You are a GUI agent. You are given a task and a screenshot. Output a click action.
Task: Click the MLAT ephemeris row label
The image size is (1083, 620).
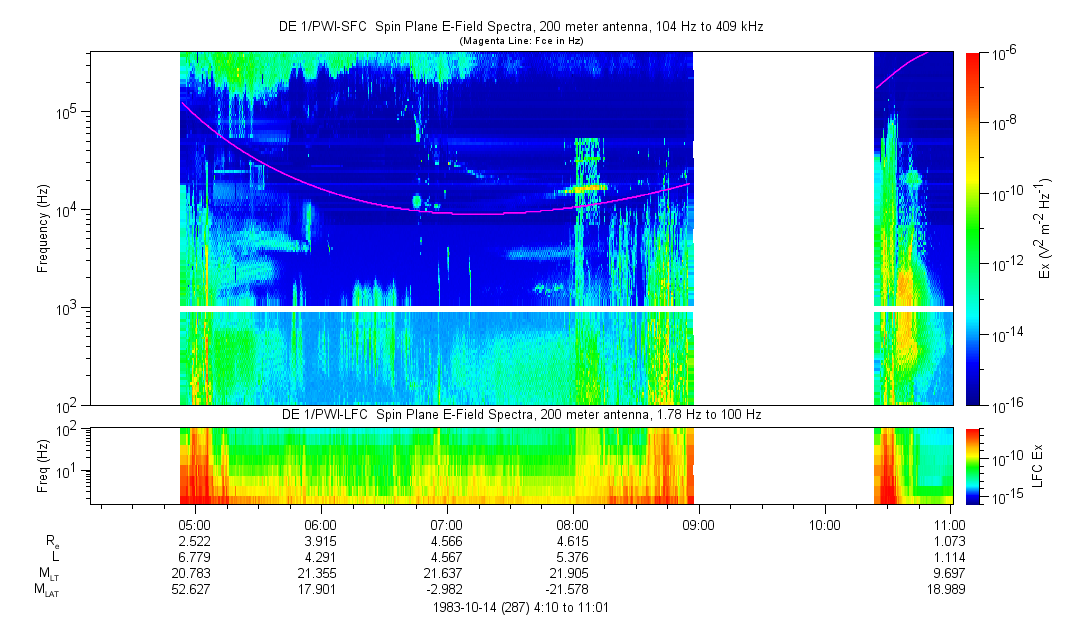pos(46,589)
